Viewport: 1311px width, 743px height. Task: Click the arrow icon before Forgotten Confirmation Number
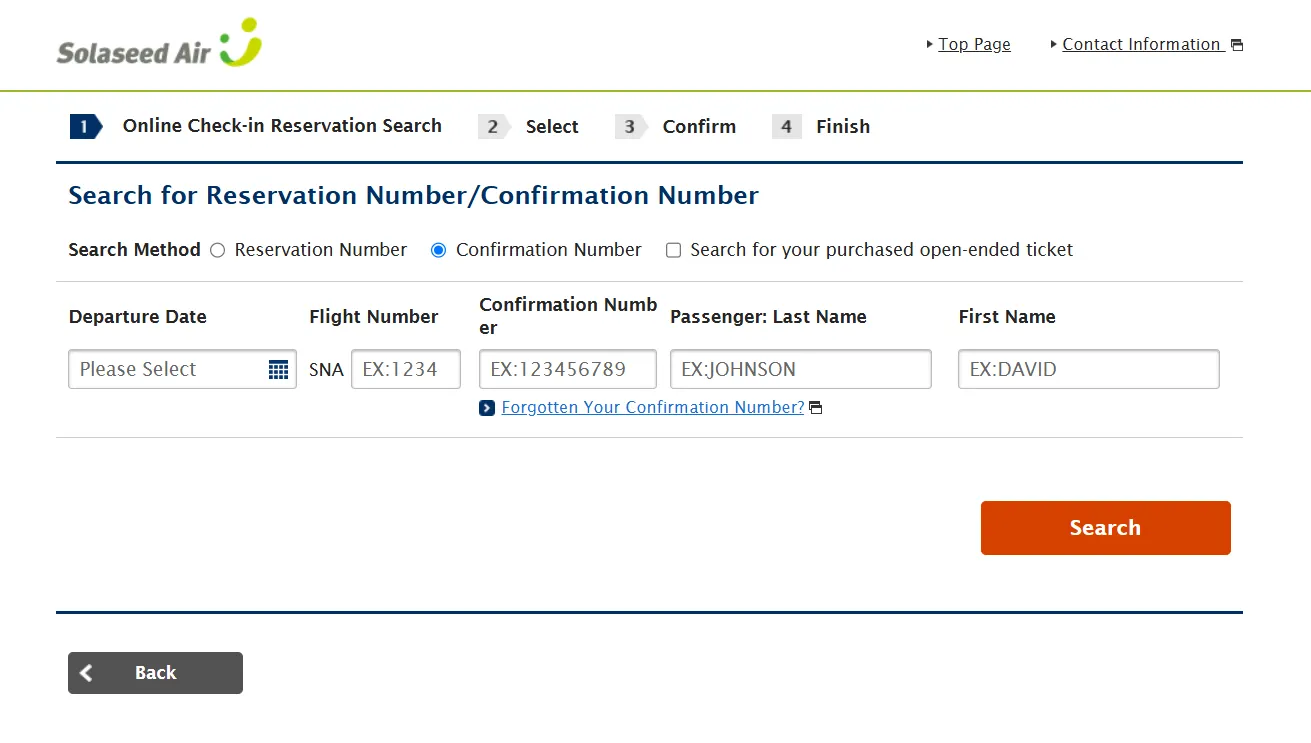pos(487,408)
